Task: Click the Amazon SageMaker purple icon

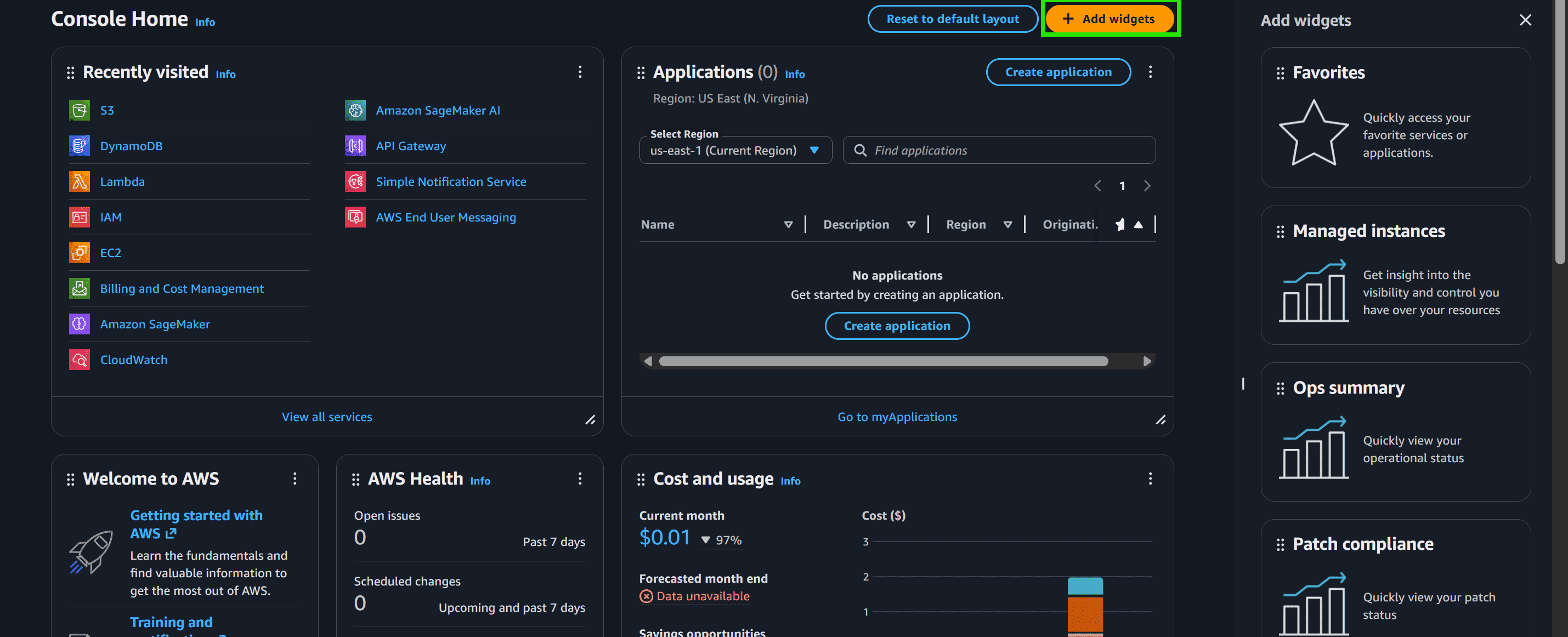Action: pos(79,325)
